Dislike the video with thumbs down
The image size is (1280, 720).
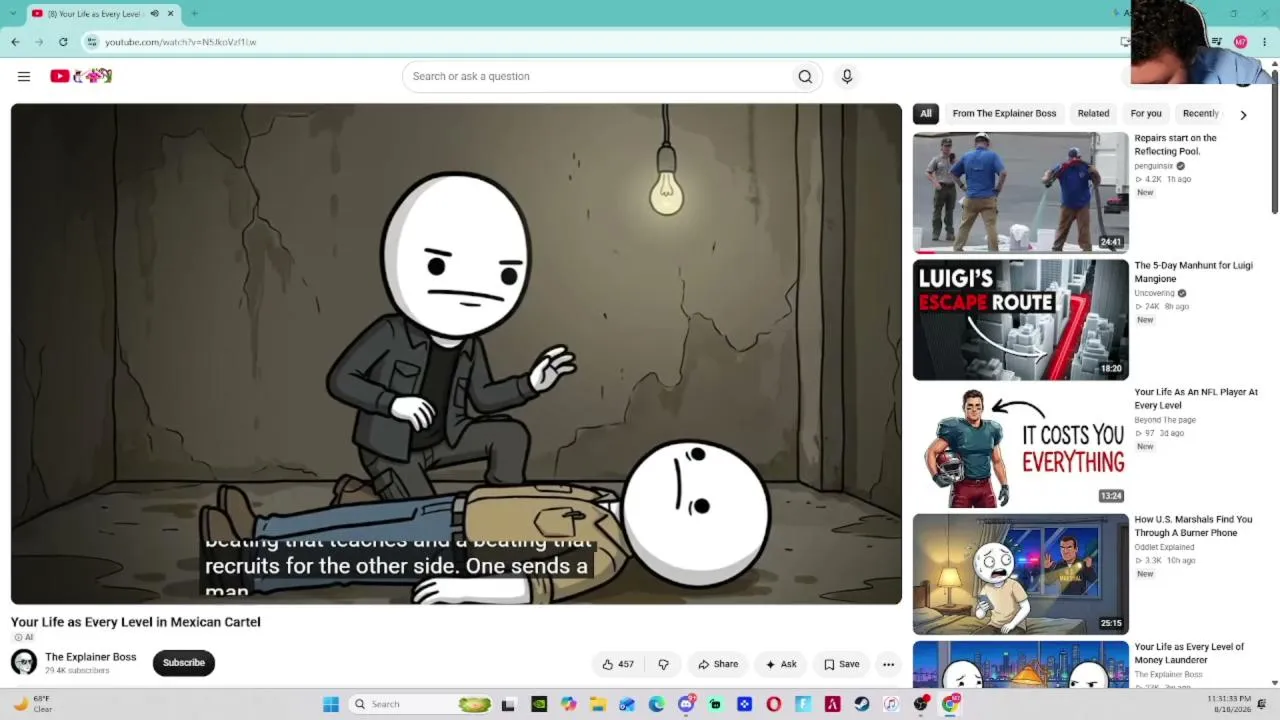663,664
